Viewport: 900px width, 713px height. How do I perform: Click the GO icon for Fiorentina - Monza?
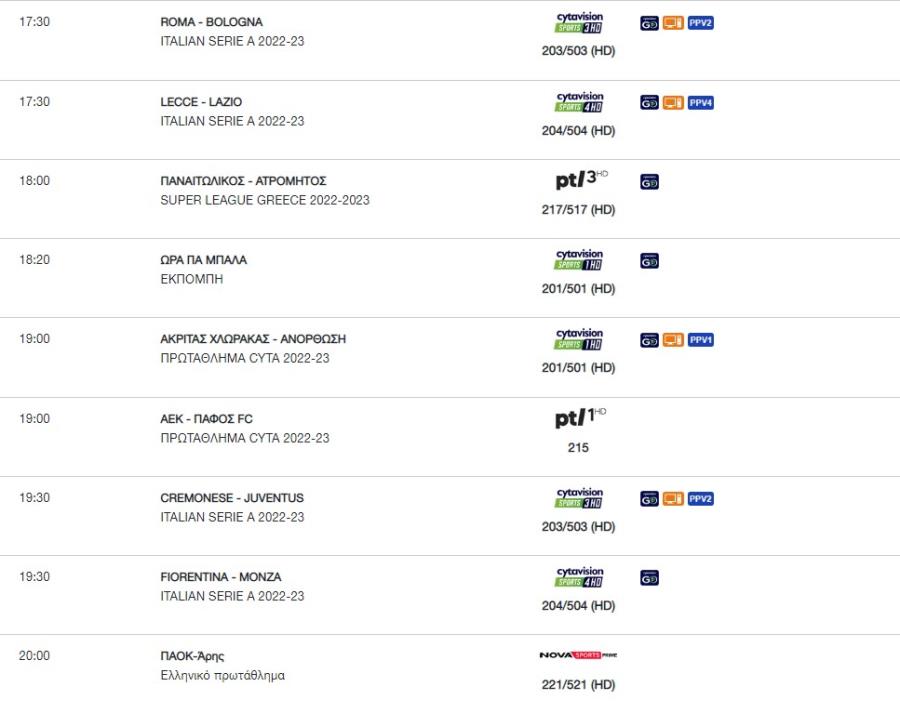click(x=649, y=578)
